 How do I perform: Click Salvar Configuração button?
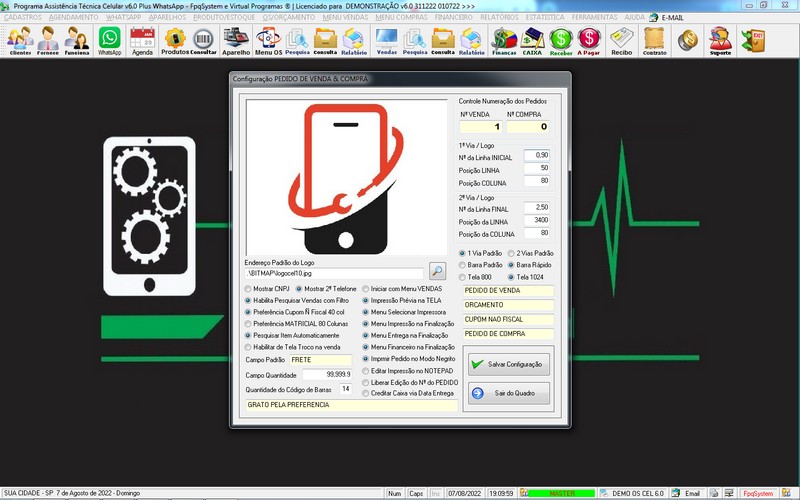pos(509,364)
